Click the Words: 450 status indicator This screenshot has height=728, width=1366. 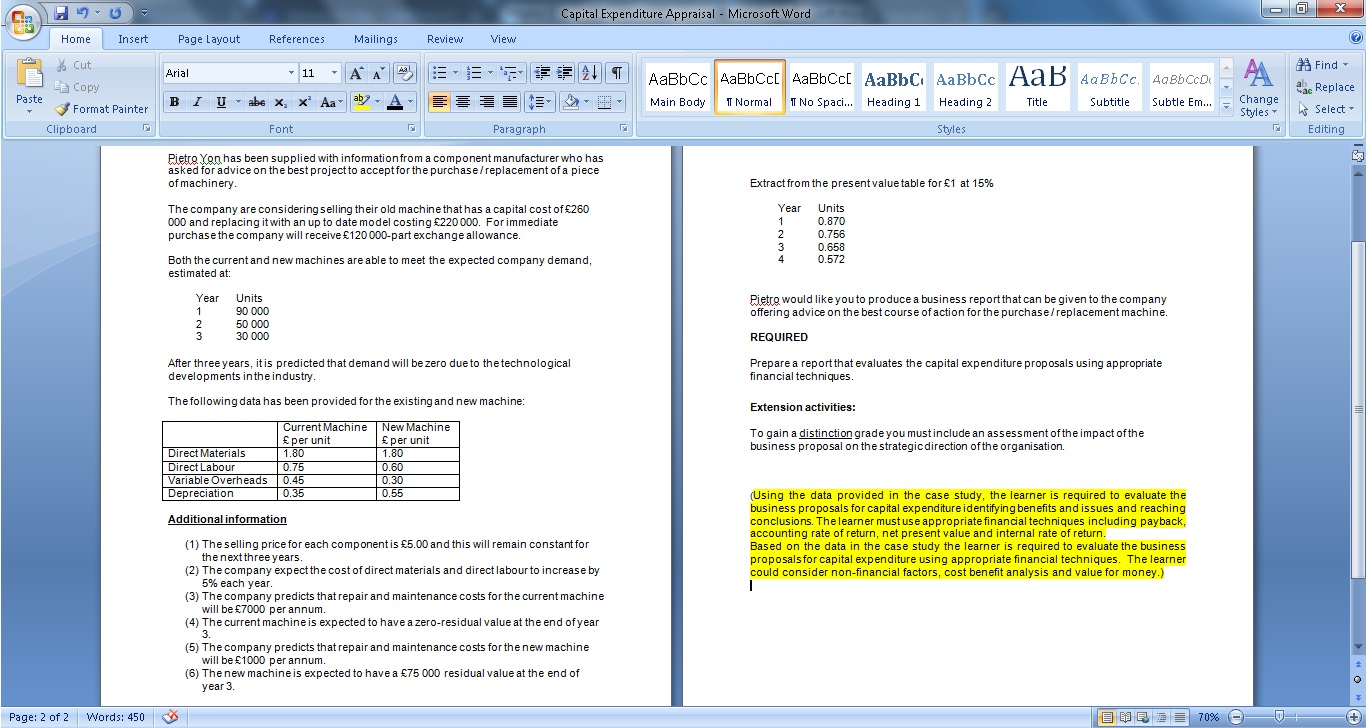(115, 717)
